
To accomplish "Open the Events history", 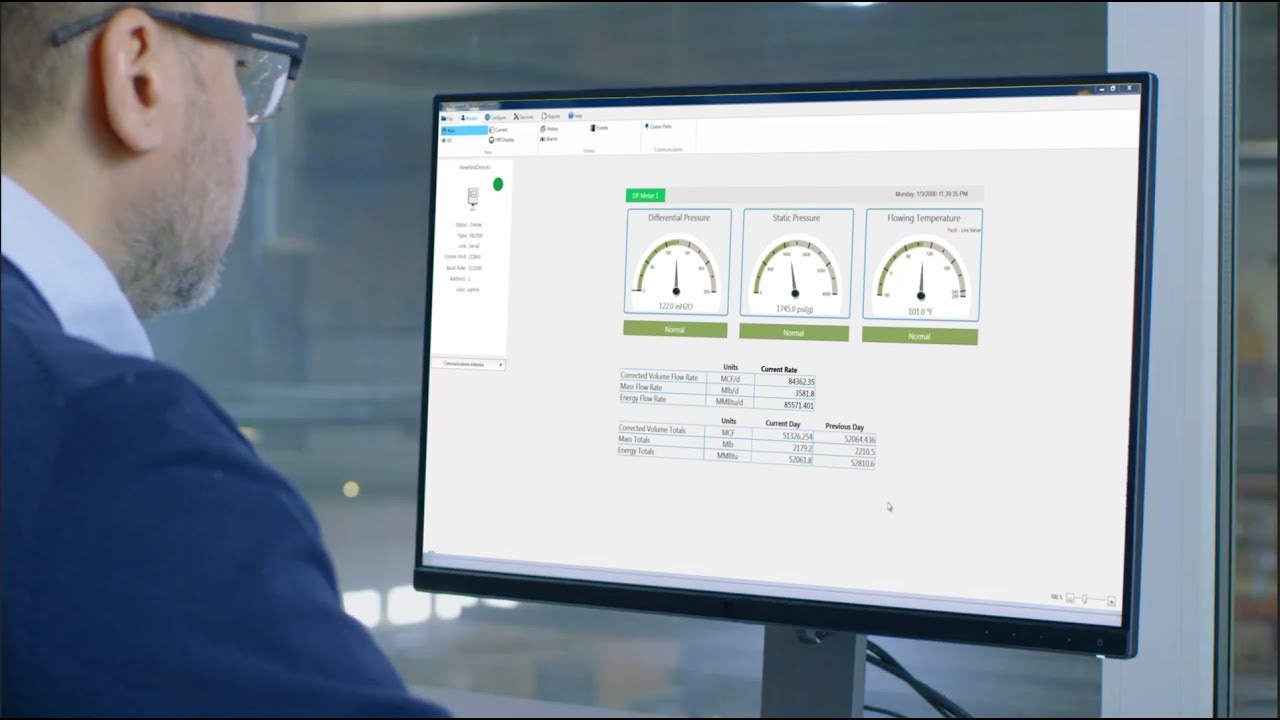I will [x=599, y=128].
